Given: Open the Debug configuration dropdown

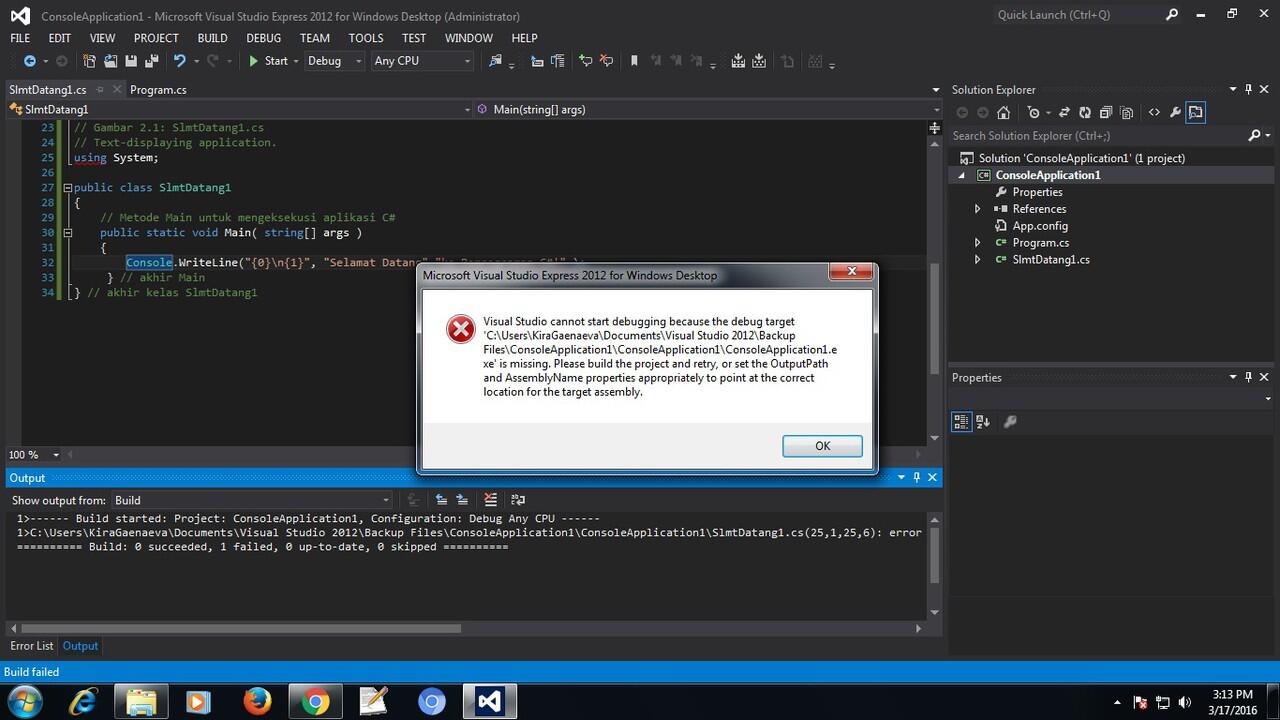Looking at the screenshot, I should (335, 61).
